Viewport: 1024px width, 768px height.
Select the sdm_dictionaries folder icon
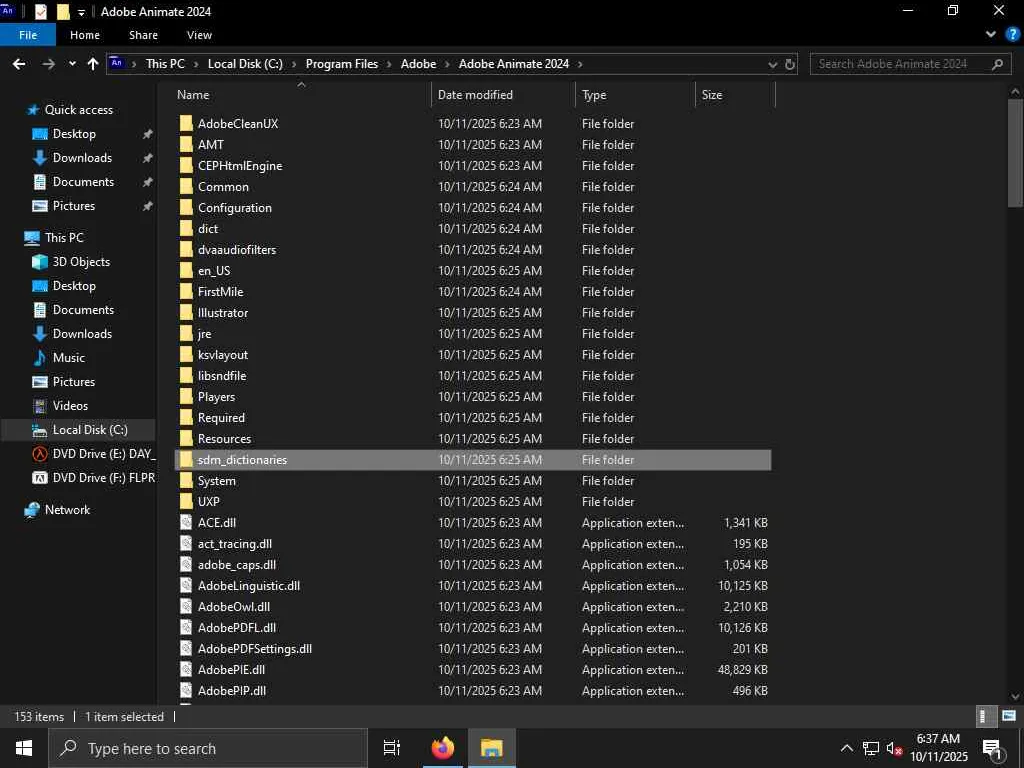pos(186,460)
